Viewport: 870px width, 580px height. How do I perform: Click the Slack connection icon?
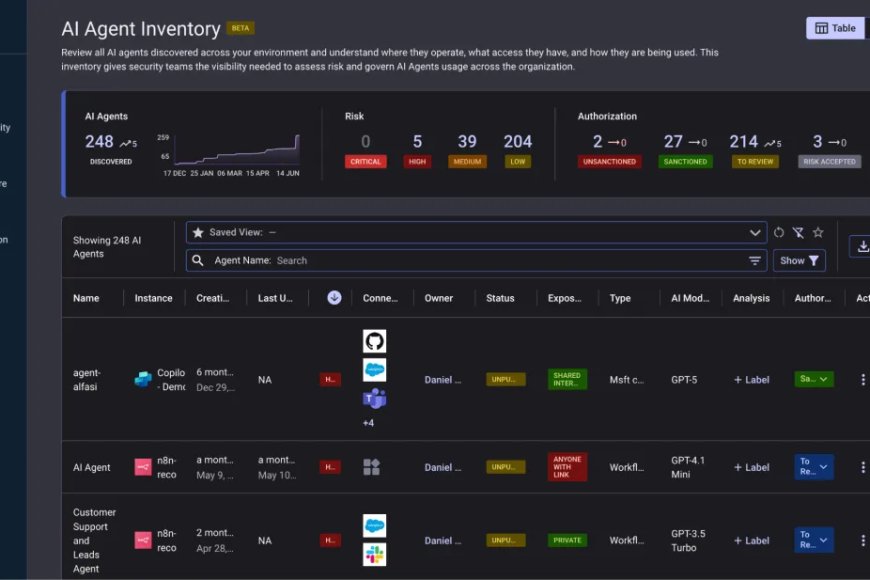[x=375, y=554]
